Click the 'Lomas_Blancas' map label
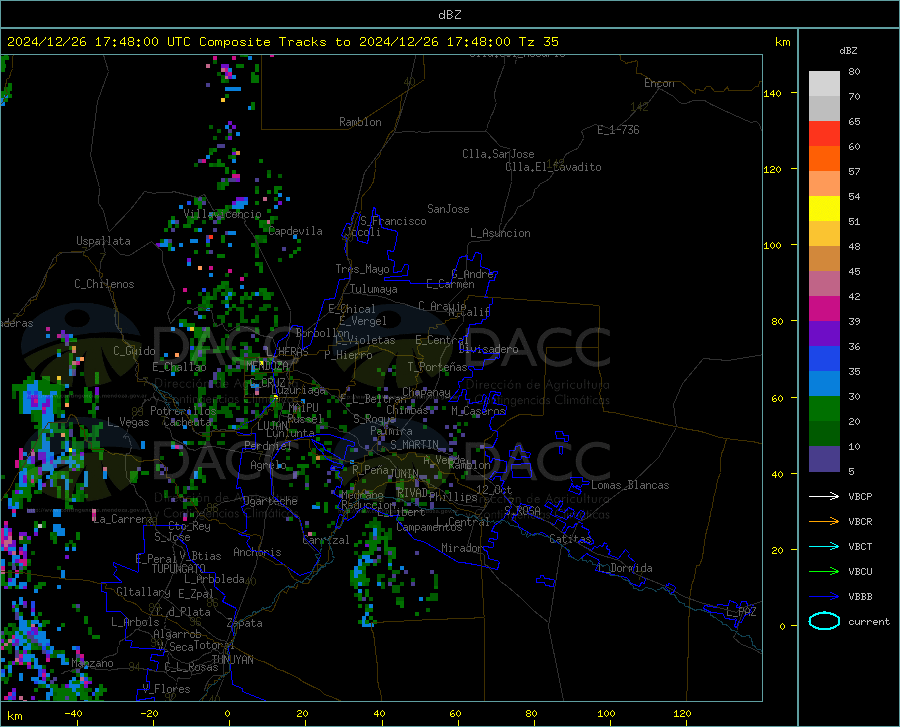Viewport: 900px width, 727px height. point(630,485)
